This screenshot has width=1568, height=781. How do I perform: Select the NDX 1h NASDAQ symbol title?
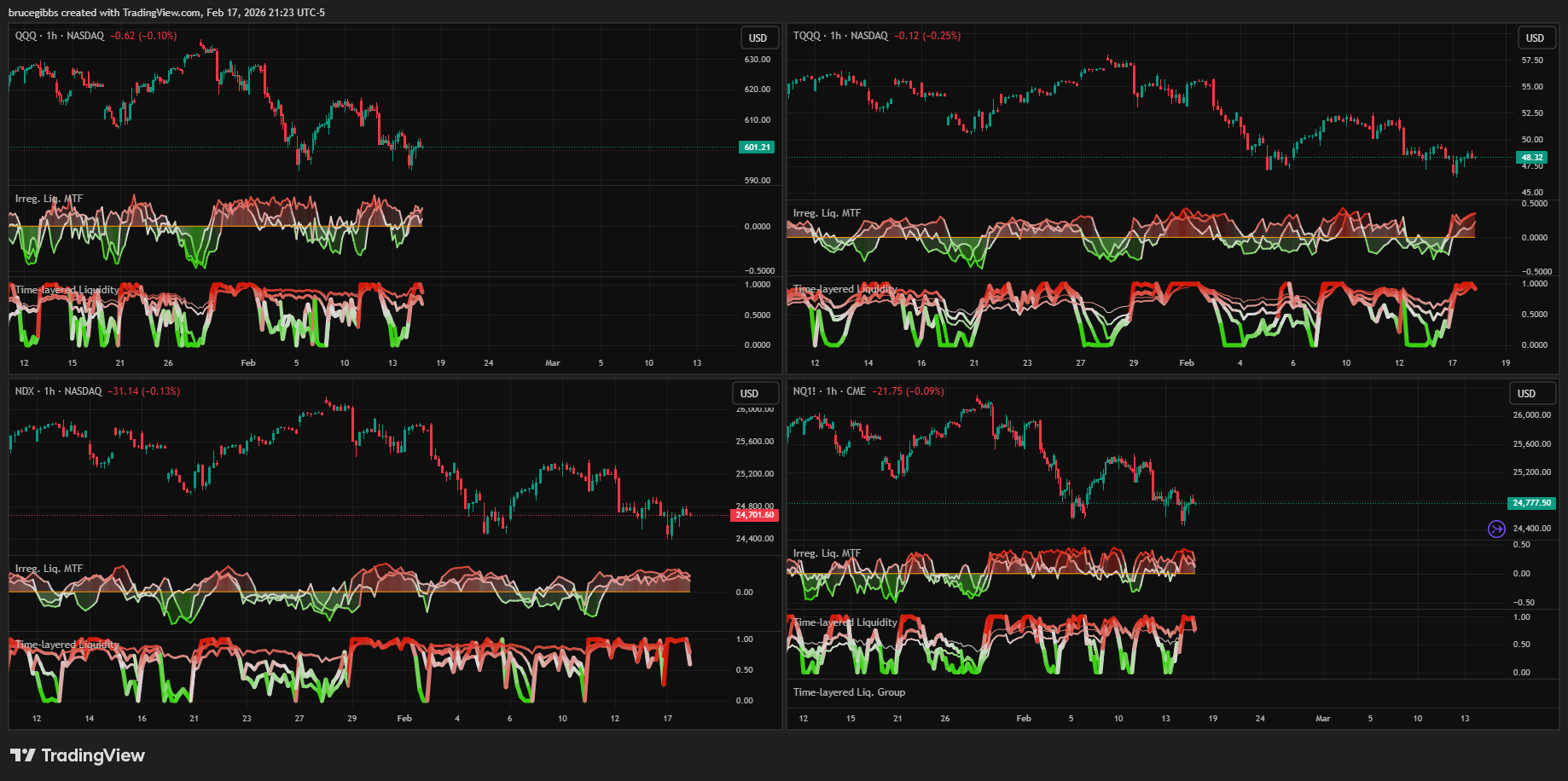(58, 391)
